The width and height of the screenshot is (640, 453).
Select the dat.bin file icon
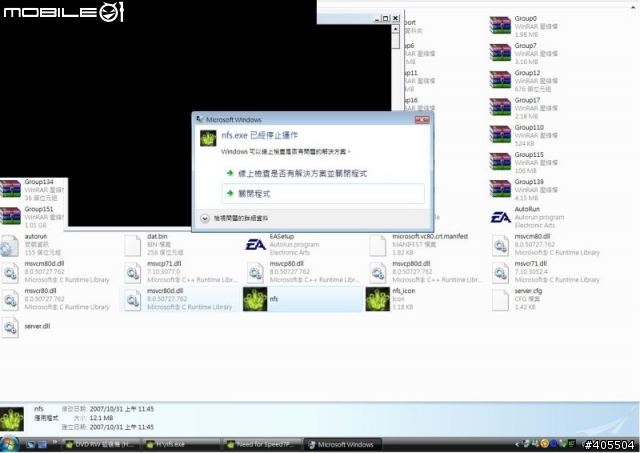tap(133, 246)
